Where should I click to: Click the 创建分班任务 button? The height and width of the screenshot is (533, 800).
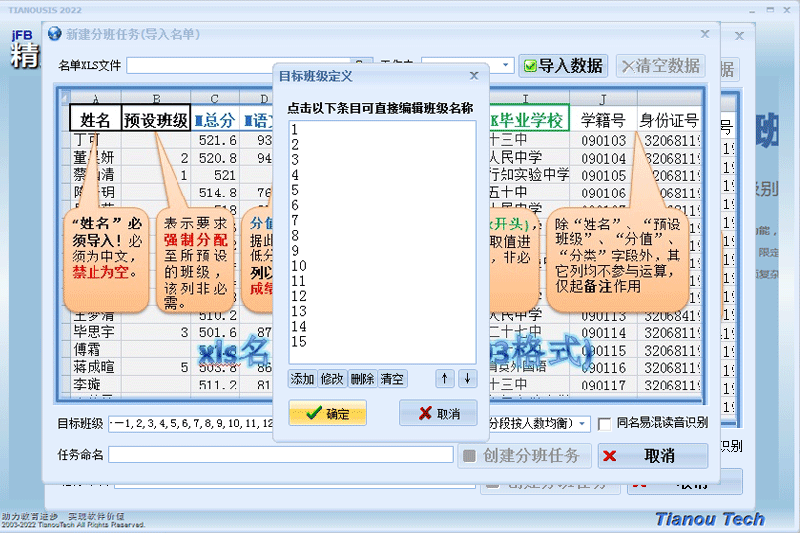pyautogui.click(x=524, y=455)
